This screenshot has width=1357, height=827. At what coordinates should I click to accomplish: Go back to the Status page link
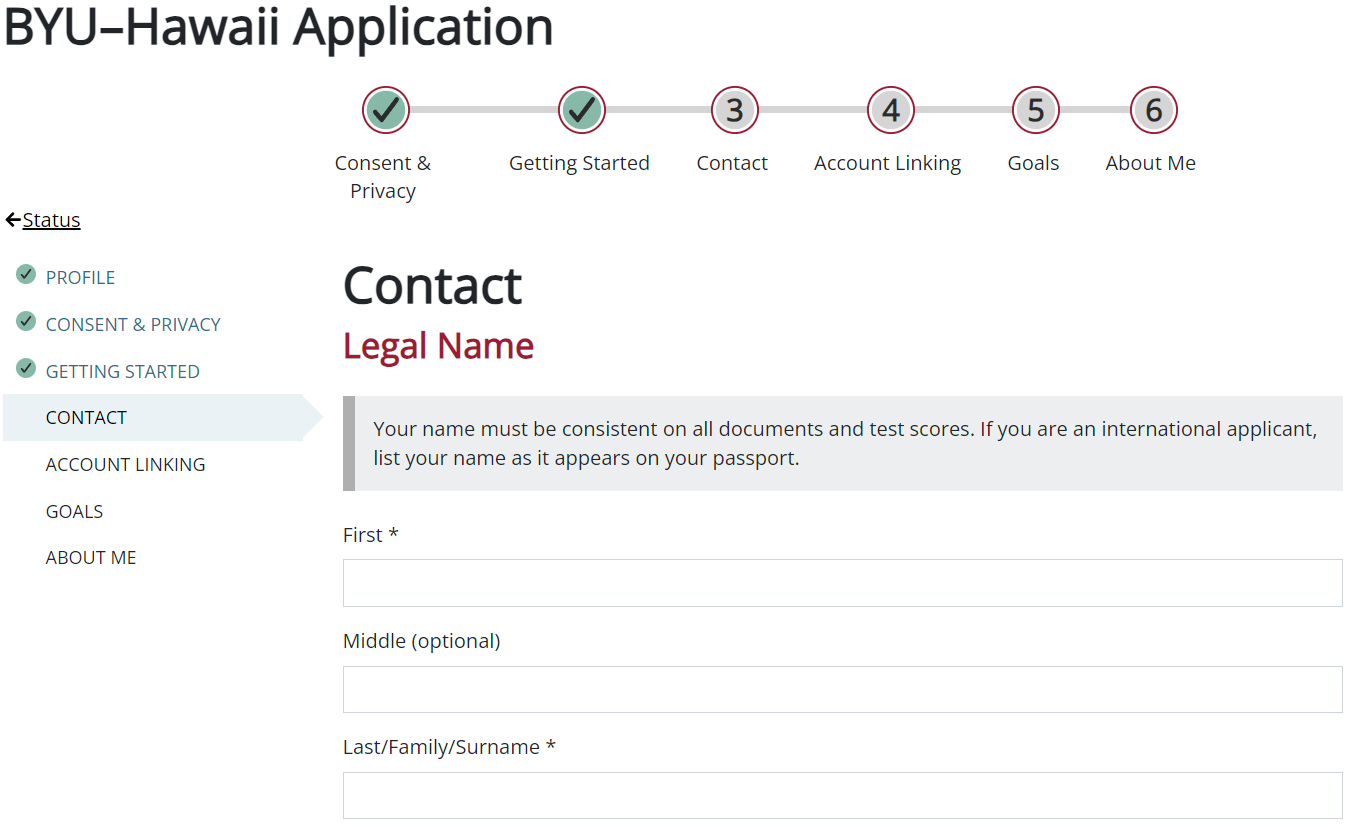click(51, 220)
